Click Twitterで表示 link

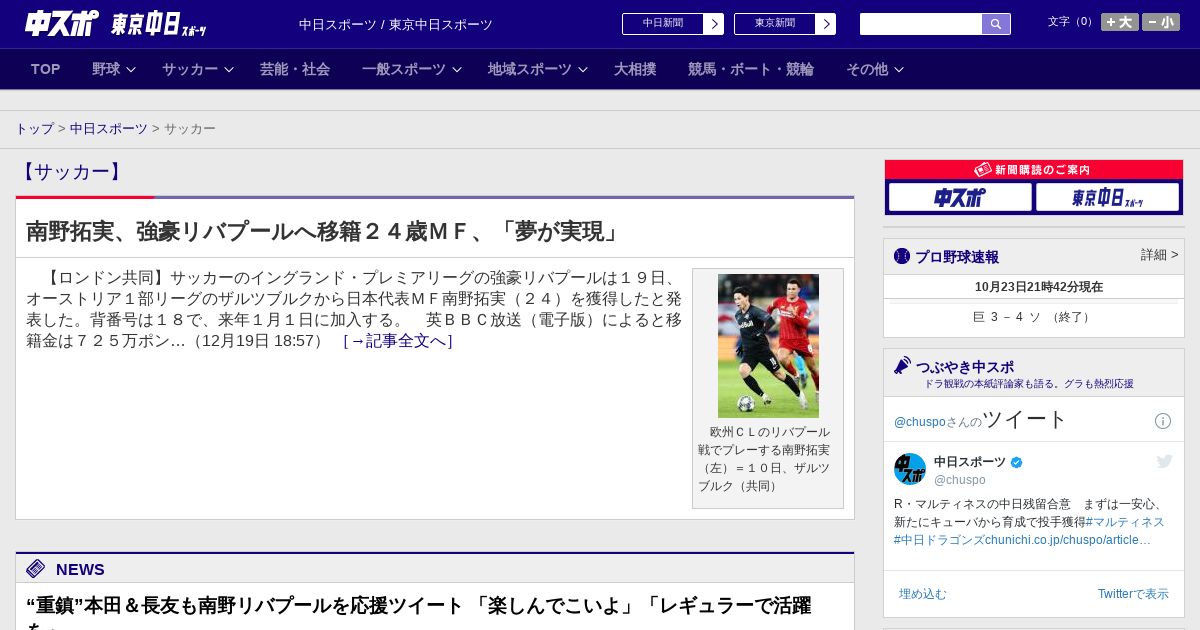click(x=1133, y=594)
